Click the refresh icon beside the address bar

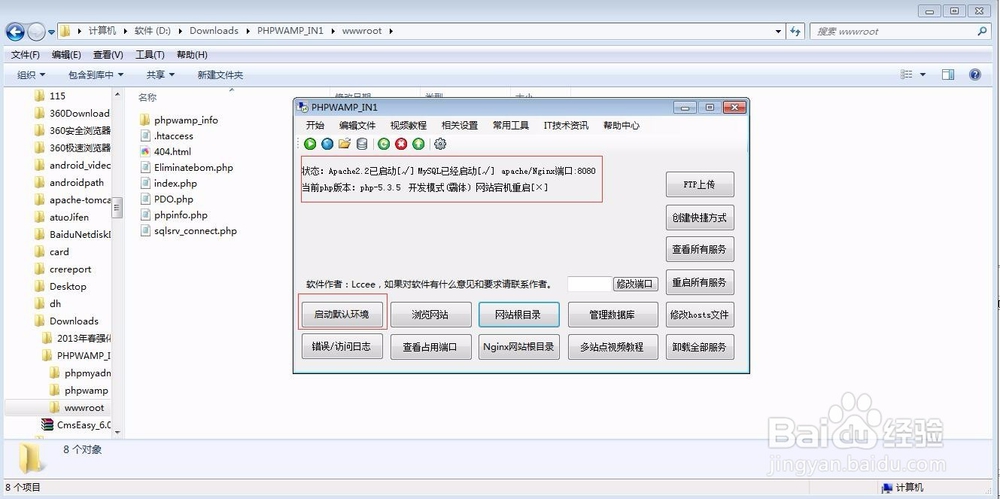point(795,31)
